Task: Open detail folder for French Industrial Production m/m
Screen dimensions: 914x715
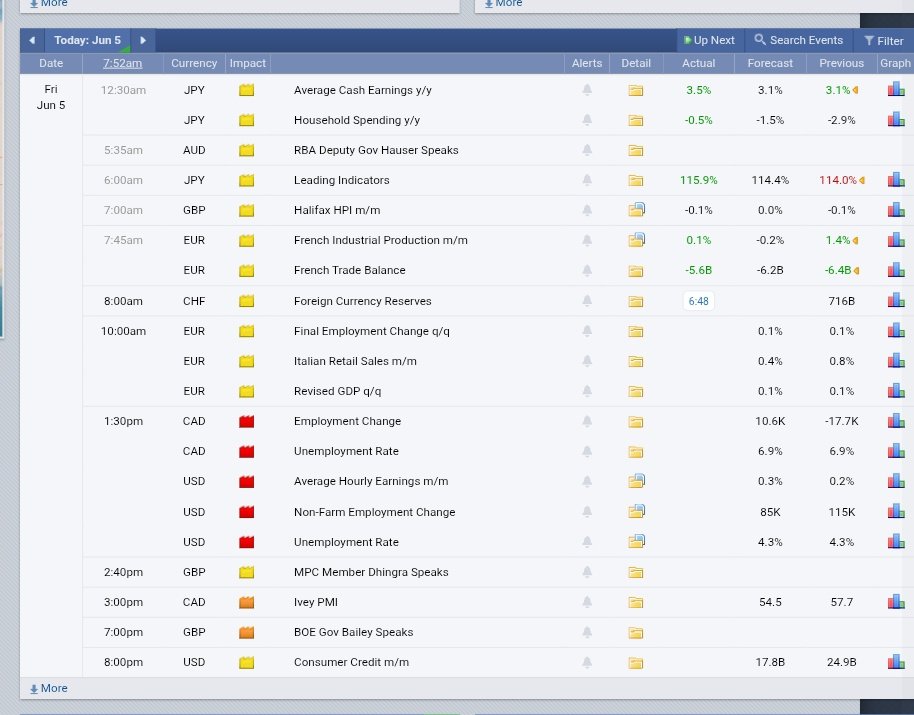Action: pos(636,239)
